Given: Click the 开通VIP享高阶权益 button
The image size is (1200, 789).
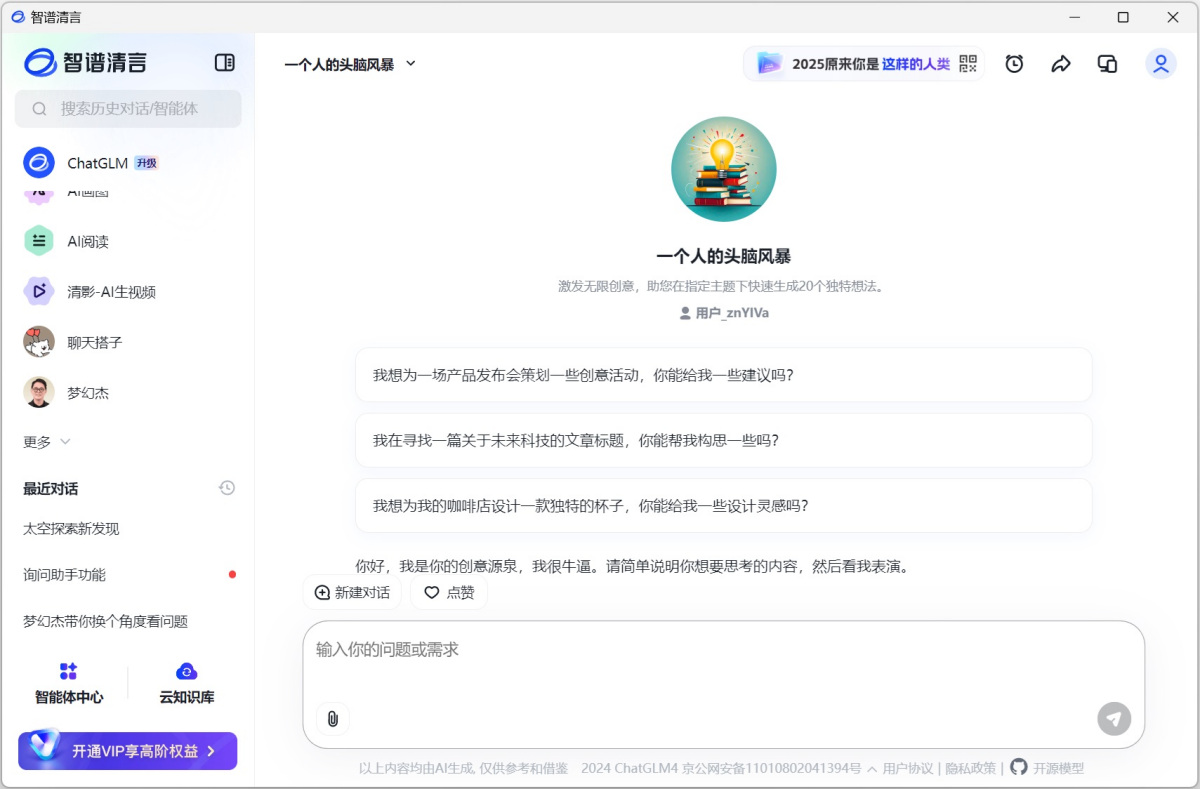Looking at the screenshot, I should 127,750.
